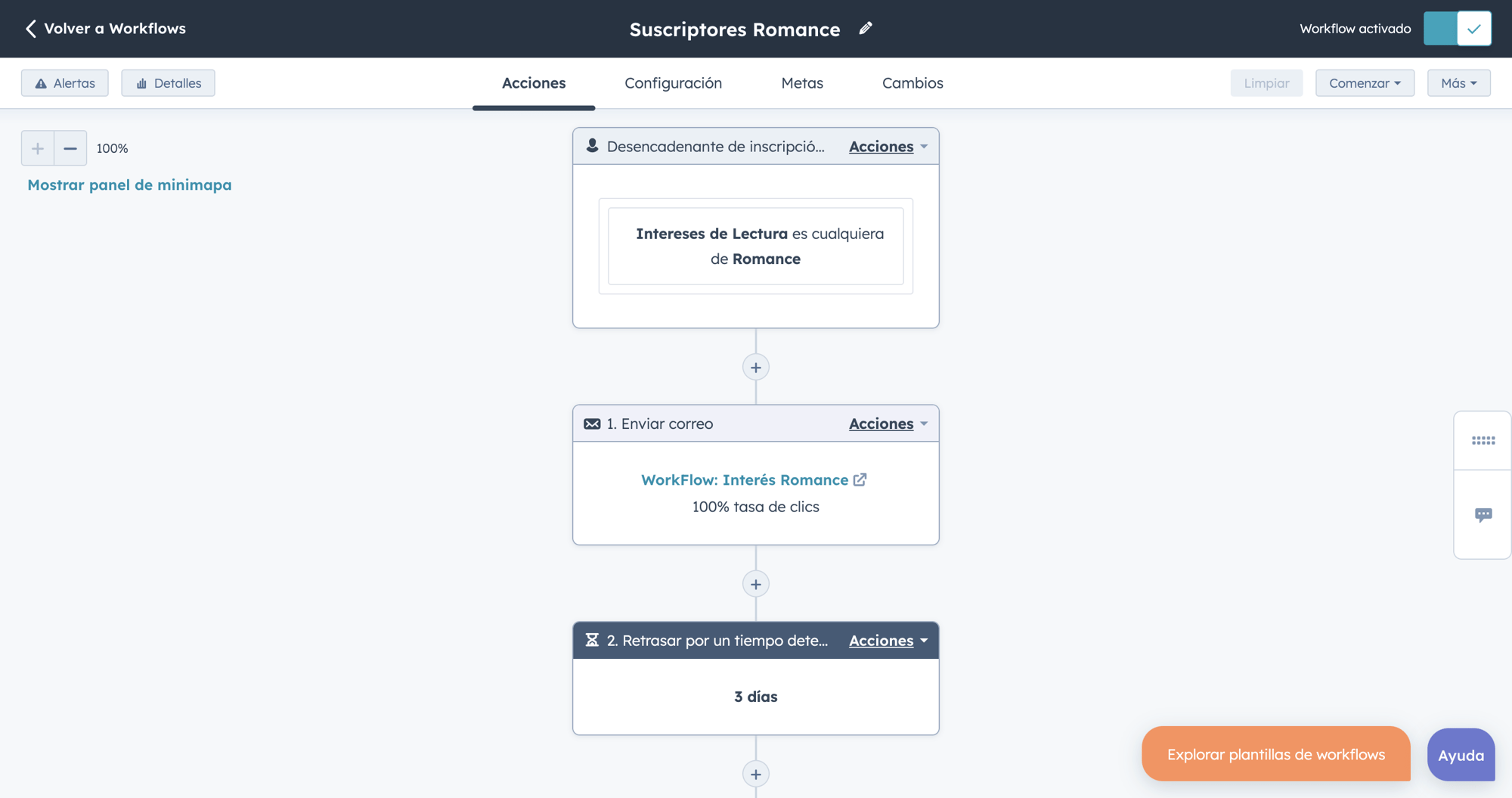The height and width of the screenshot is (798, 1512).
Task: Click external link icon beside Interés Romance
Action: click(x=860, y=480)
